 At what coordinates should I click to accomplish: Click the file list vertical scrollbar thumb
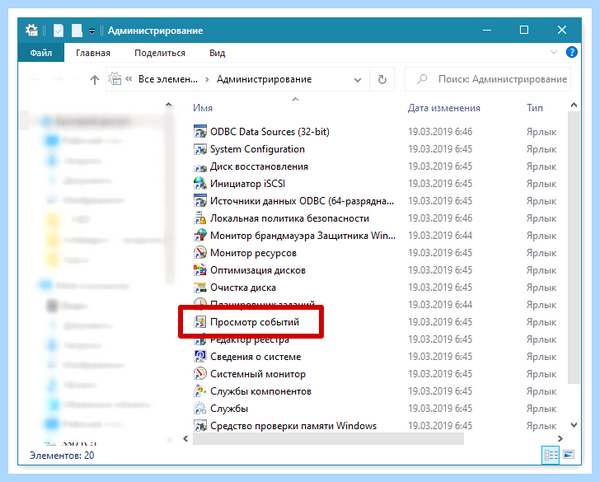point(574,248)
